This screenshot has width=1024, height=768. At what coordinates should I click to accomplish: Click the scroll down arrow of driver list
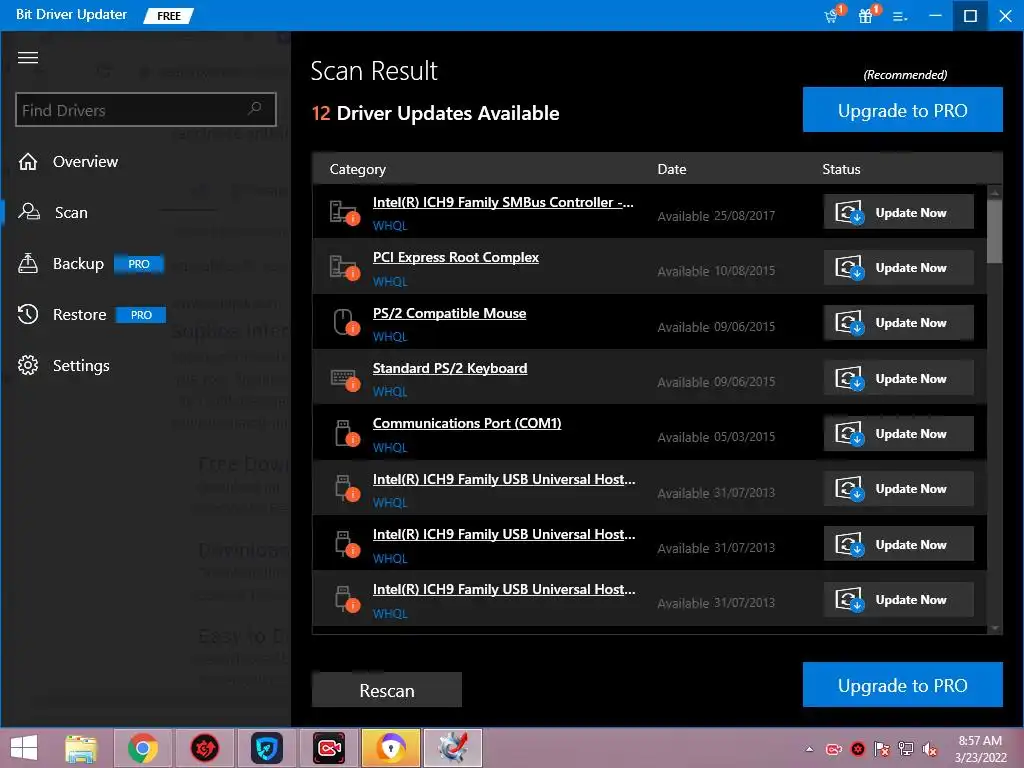pyautogui.click(x=995, y=628)
